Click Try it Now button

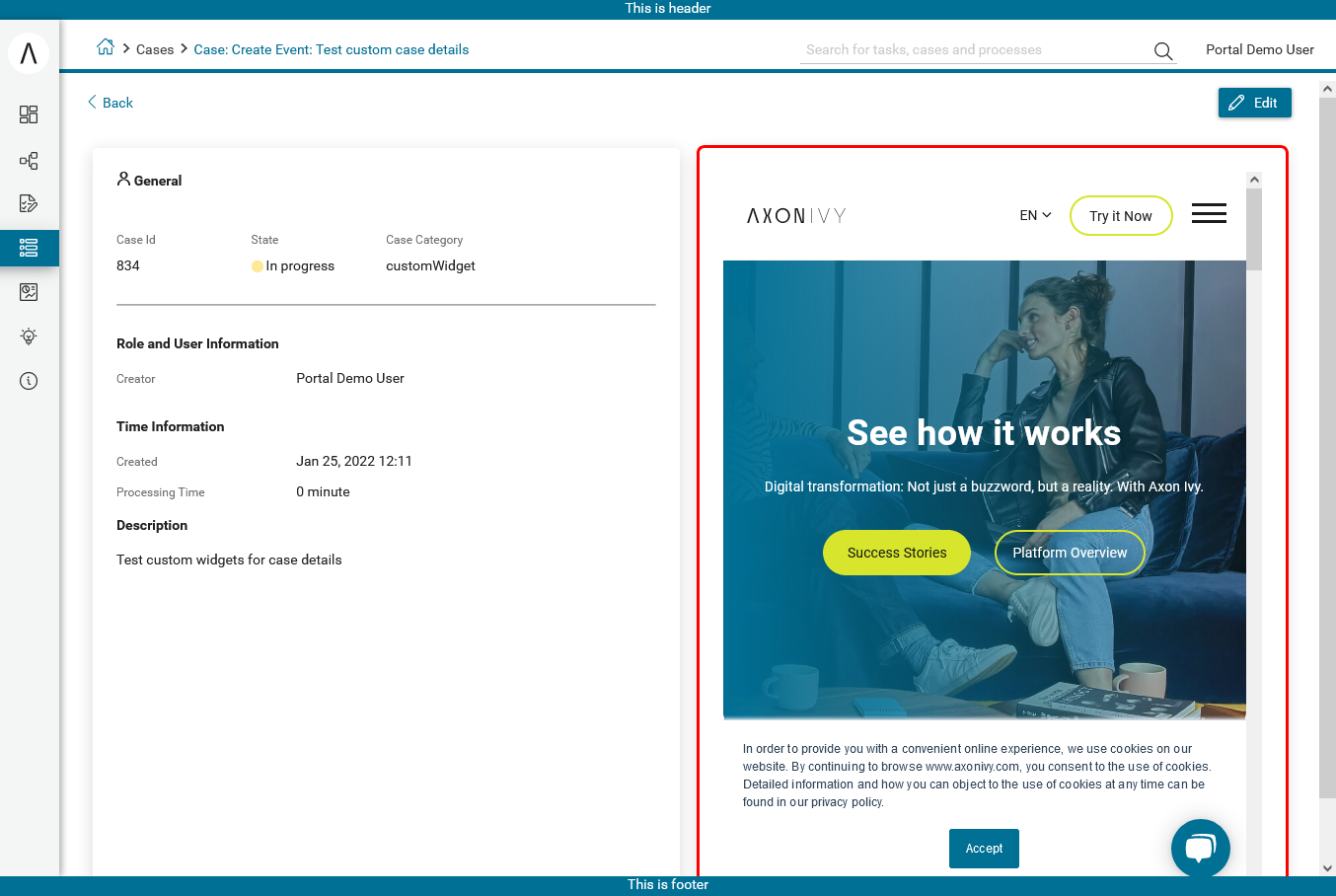coord(1121,216)
